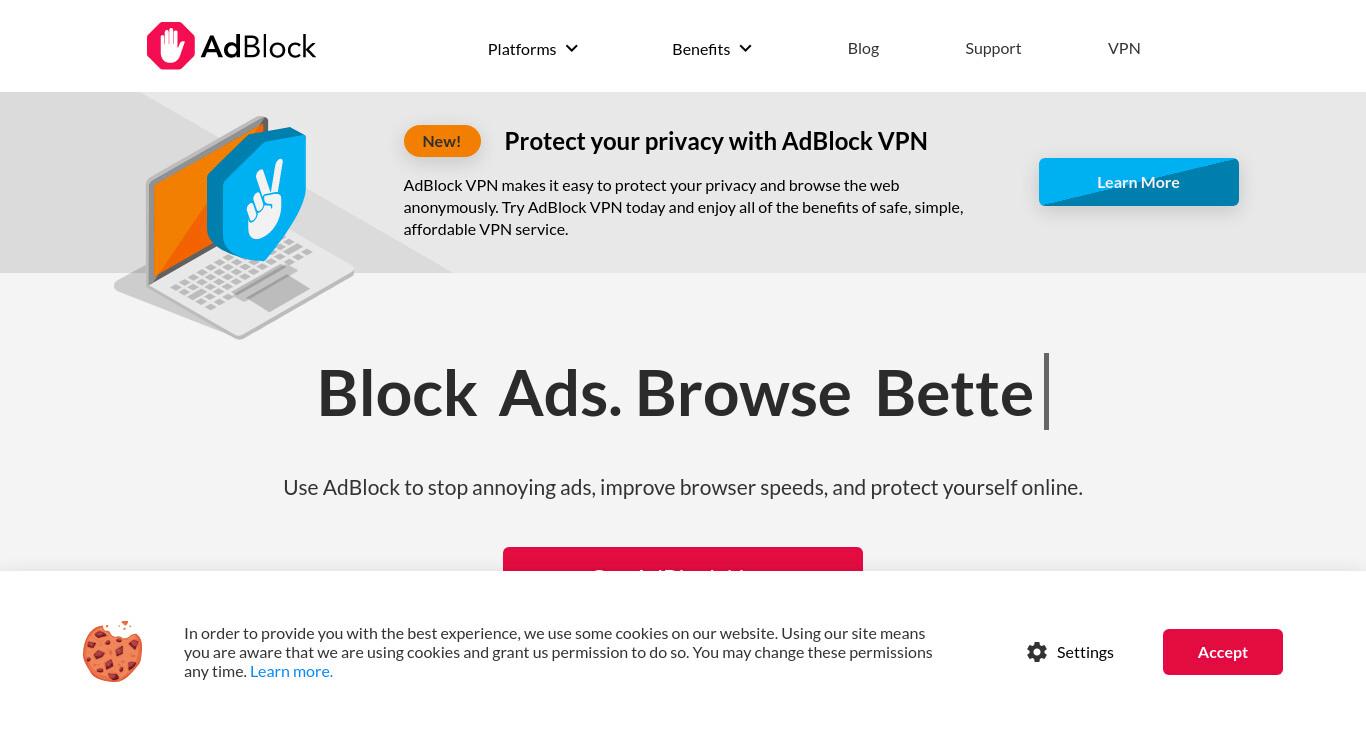Expand the Platforms chevron arrow

(572, 48)
